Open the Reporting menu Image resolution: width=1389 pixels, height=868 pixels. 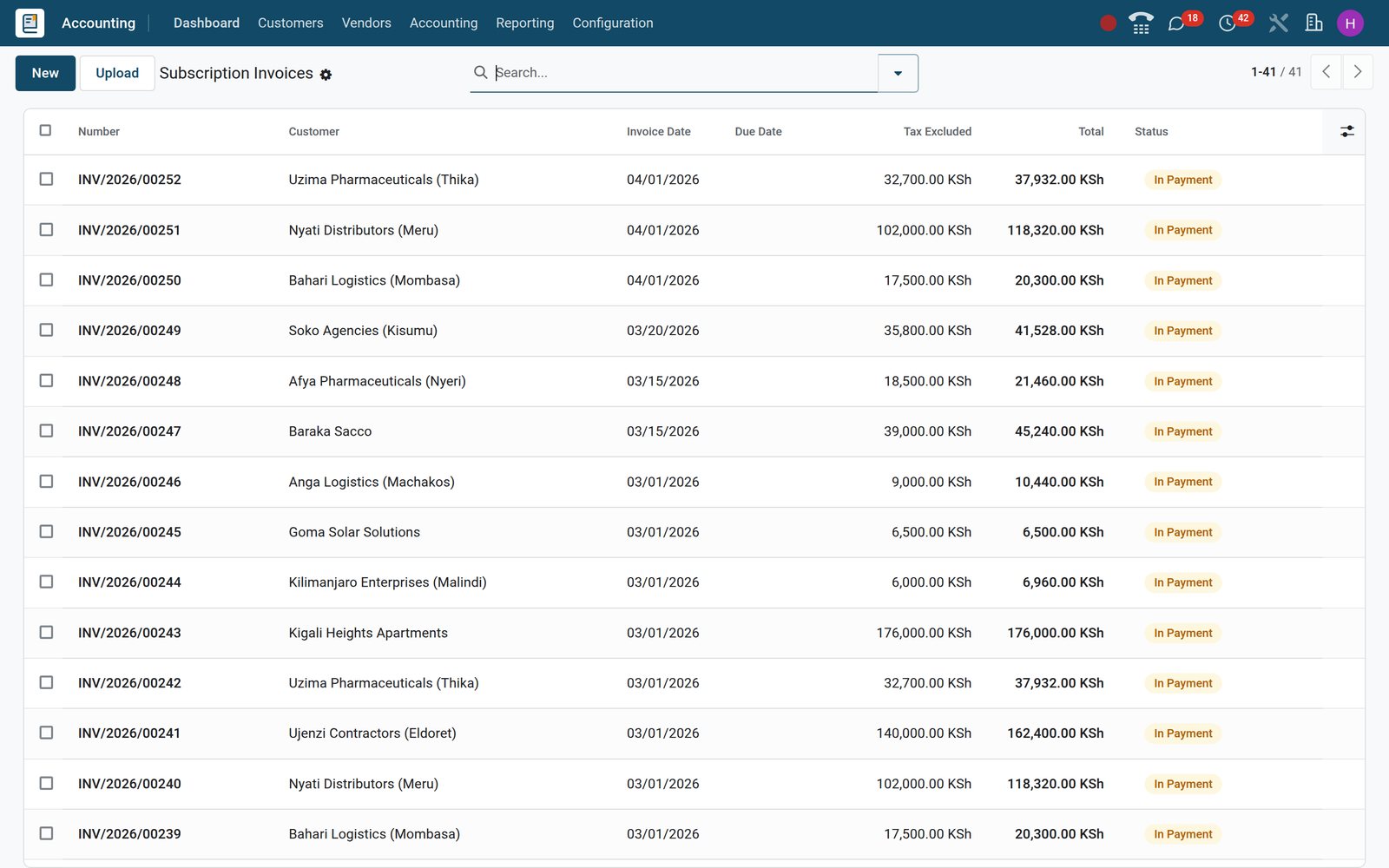(x=524, y=23)
